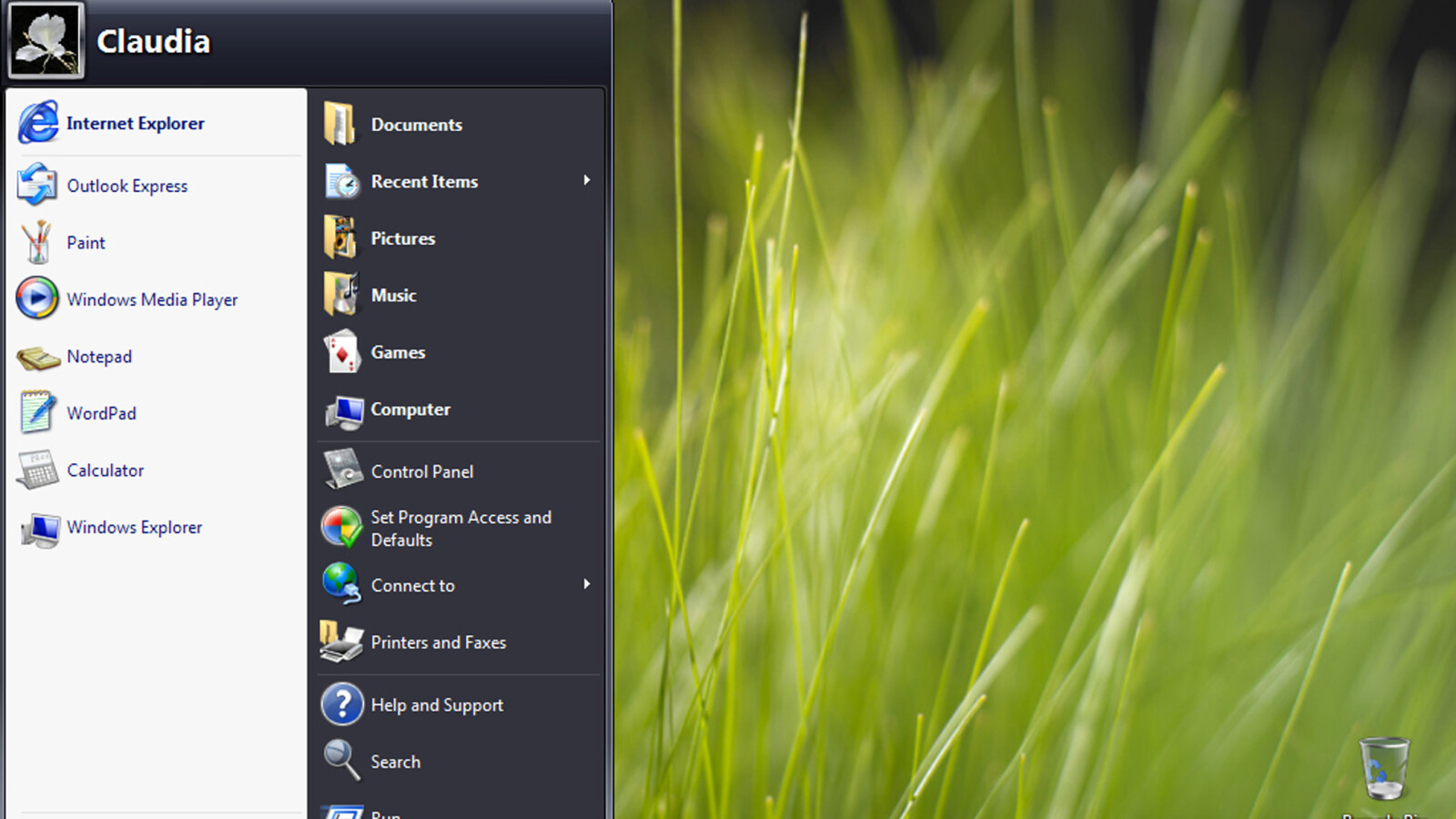This screenshot has height=819, width=1456.
Task: Click the WordPad icon
Action: tap(37, 413)
